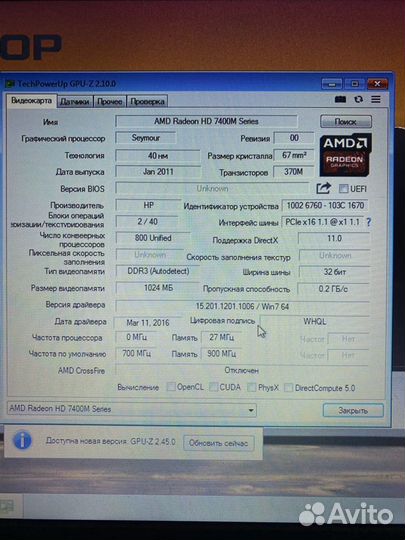Click the Mar 11, 2016 driver date field
405x540 pixels.
148,323
